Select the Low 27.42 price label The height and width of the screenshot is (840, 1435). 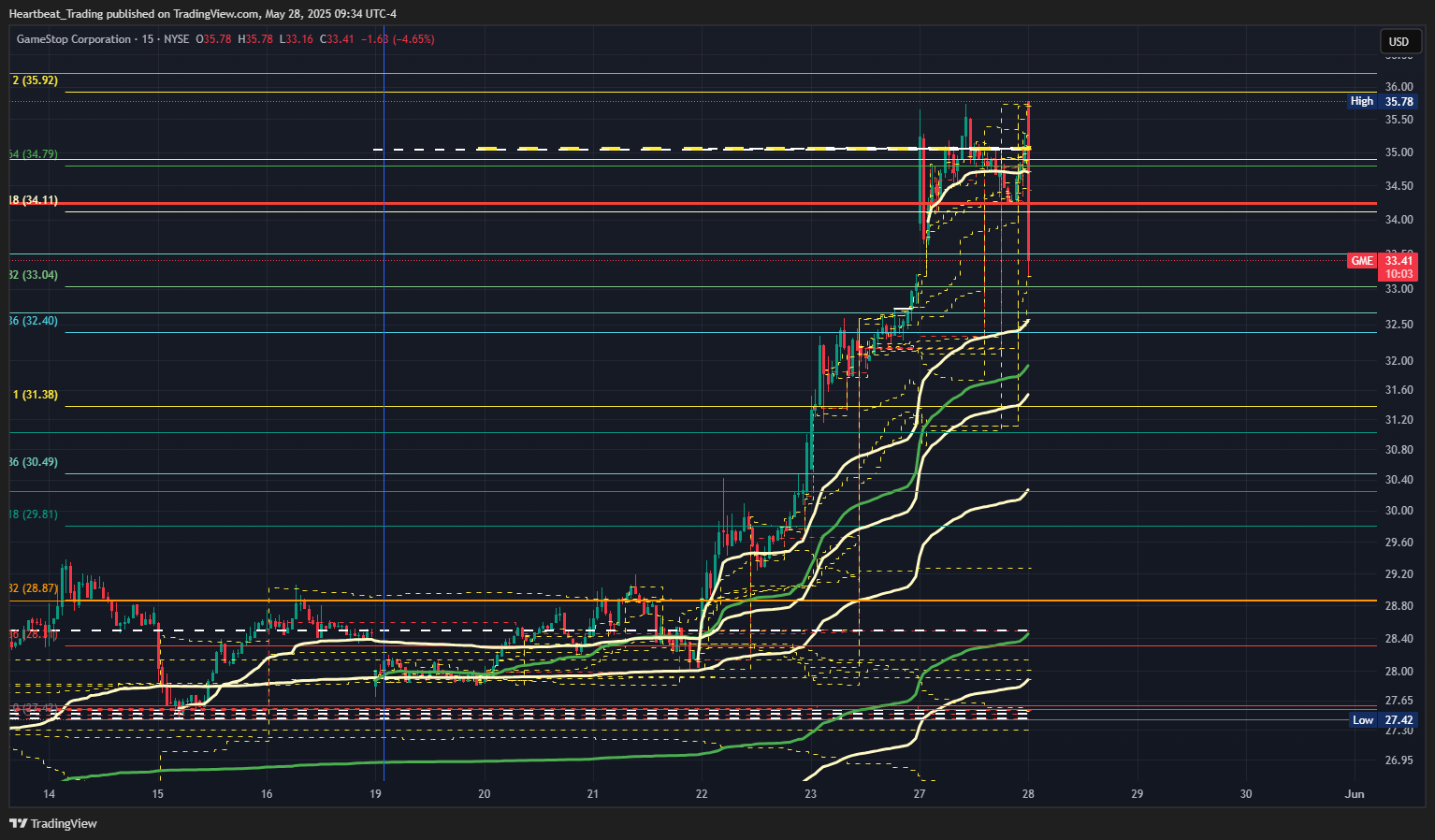pos(1383,719)
